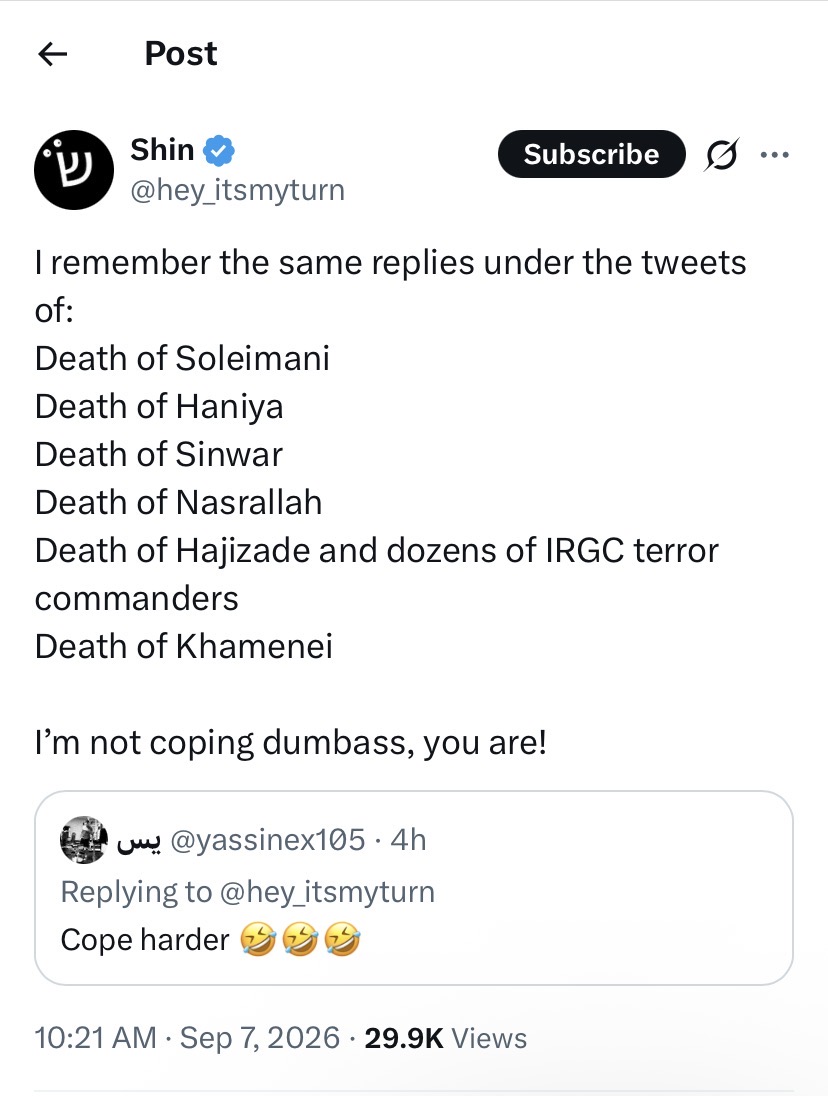The width and height of the screenshot is (828, 1096).
Task: Click the quoted tweet's 4h timestamp
Action: click(x=408, y=839)
